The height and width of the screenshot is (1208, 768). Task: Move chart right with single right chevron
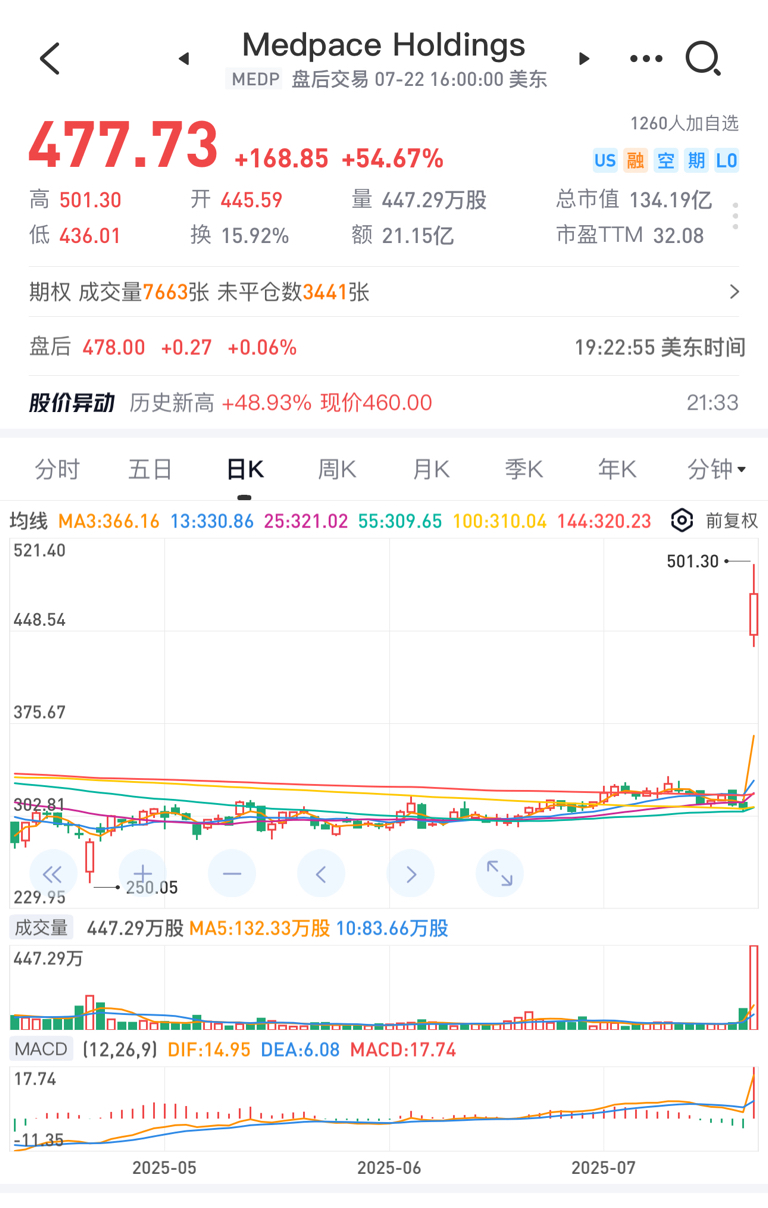pos(411,874)
